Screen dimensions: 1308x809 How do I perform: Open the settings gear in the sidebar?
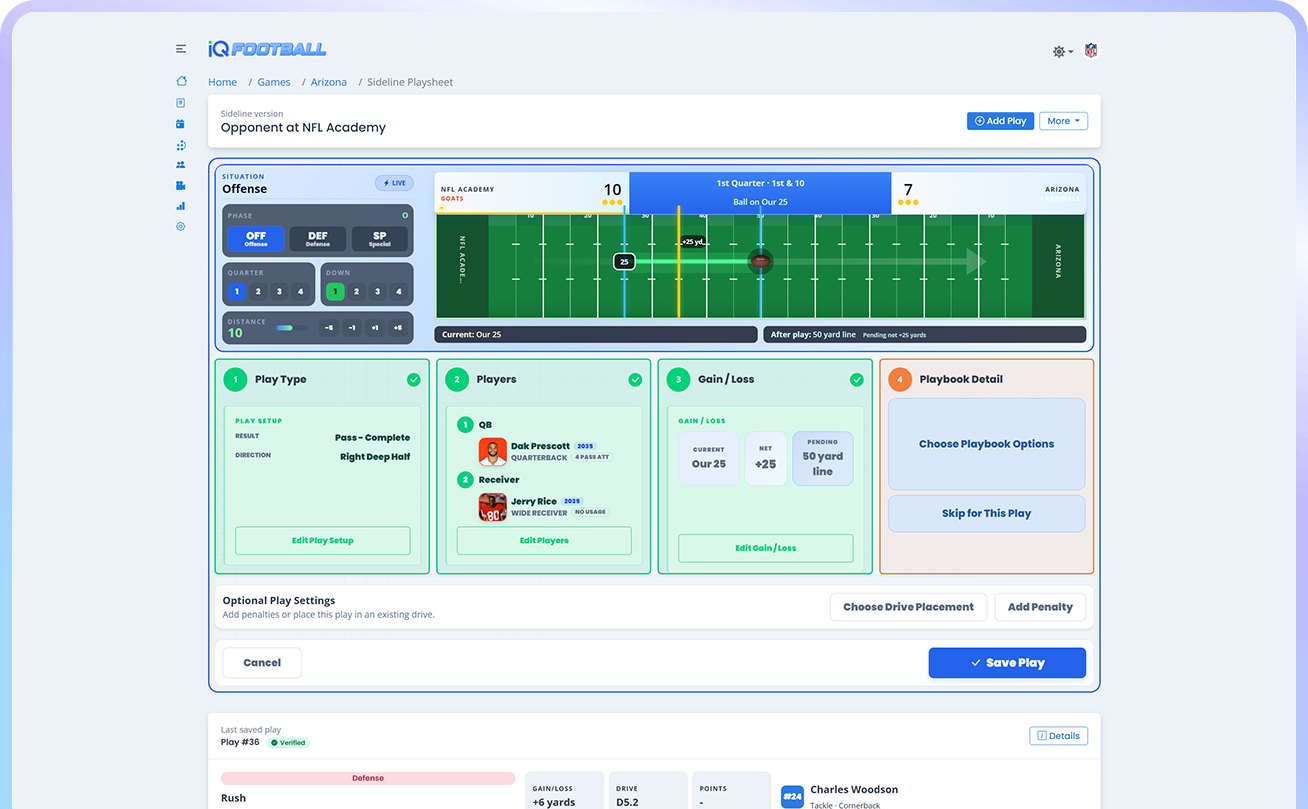pyautogui.click(x=181, y=227)
